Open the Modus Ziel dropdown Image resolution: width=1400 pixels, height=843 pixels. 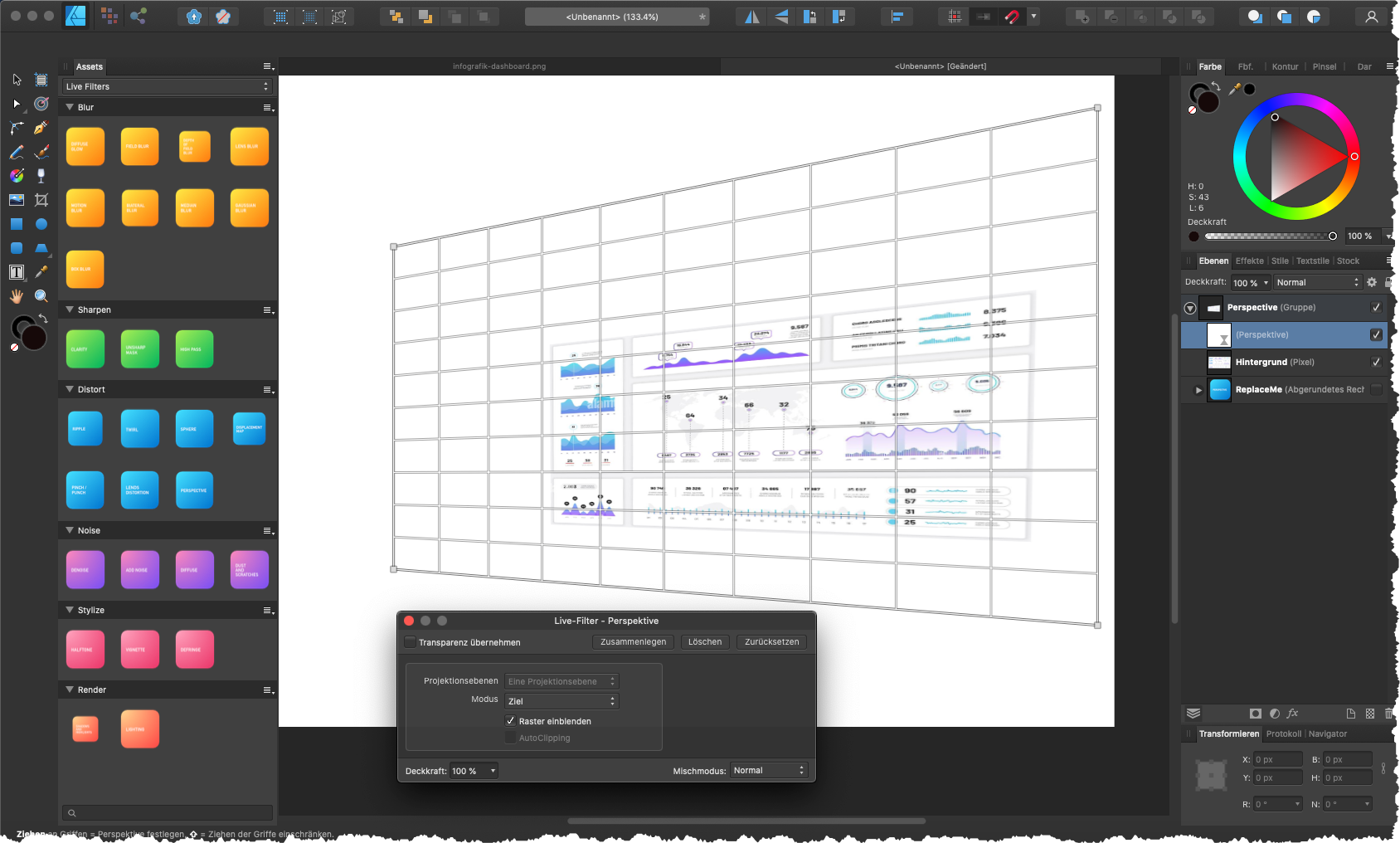coord(561,701)
